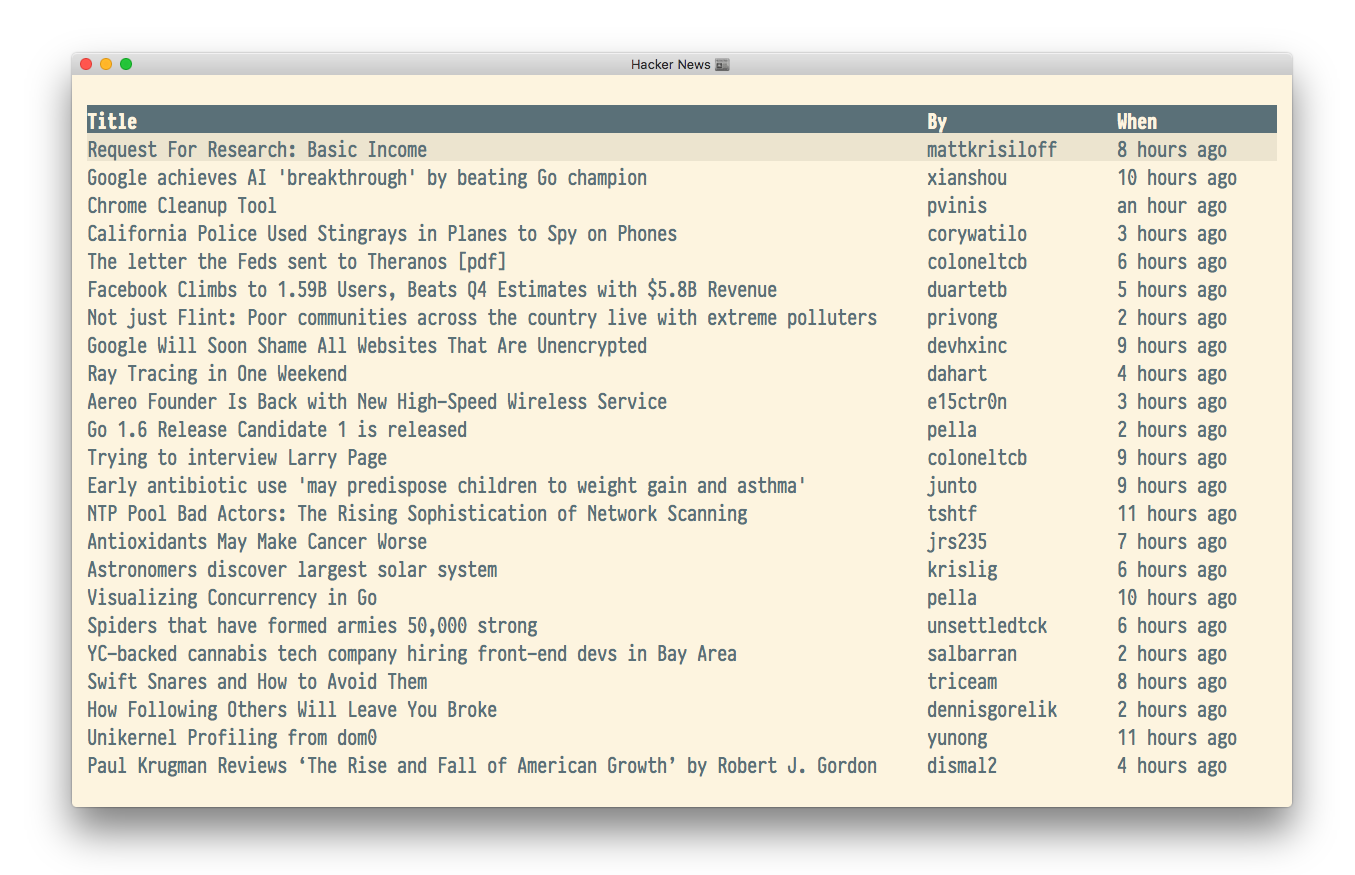Click the Hacker News window title
The width and height of the screenshot is (1355, 875).
coord(671,64)
